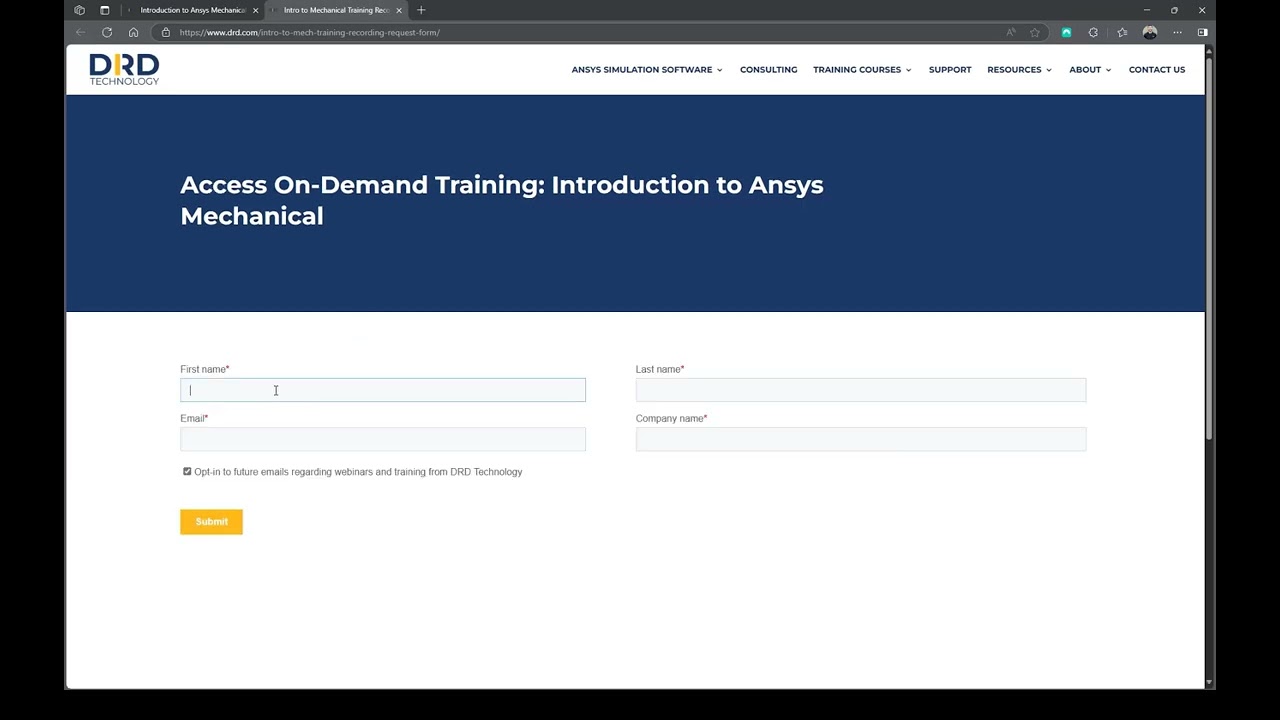Click into the Last name field
Screen dimensions: 1280x720
861,390
